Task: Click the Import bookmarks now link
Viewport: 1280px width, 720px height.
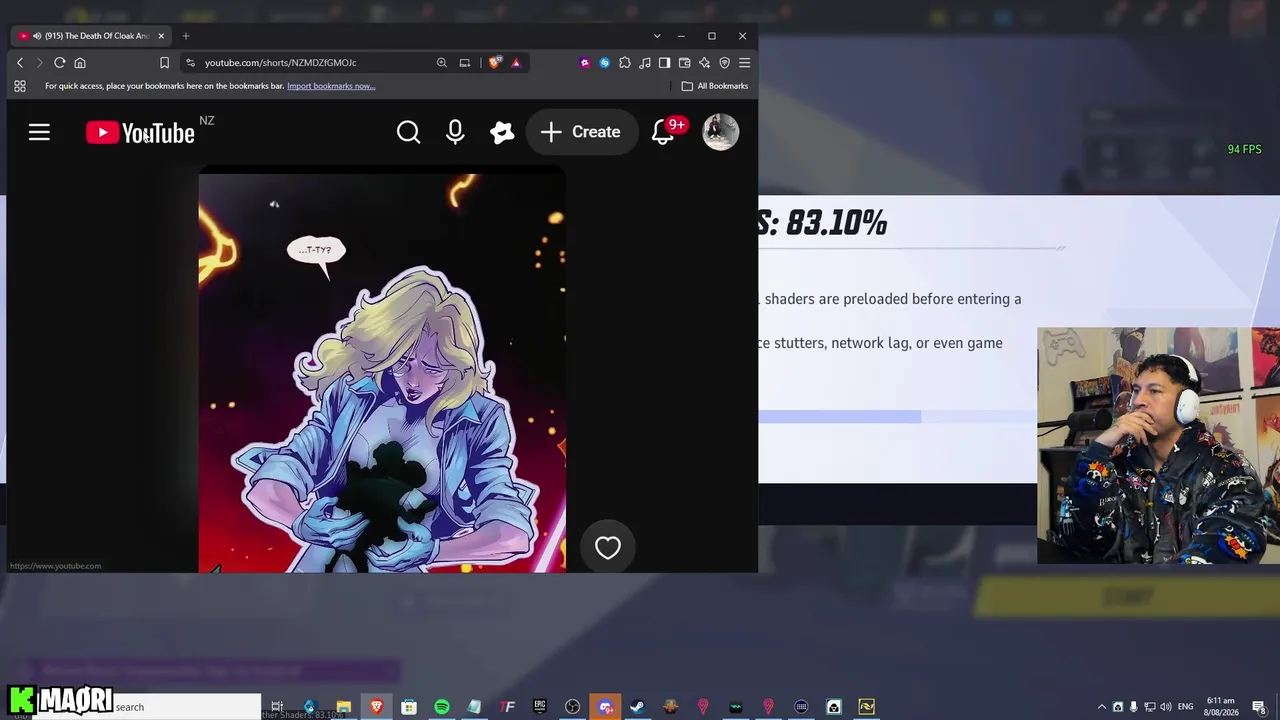Action: [331, 86]
